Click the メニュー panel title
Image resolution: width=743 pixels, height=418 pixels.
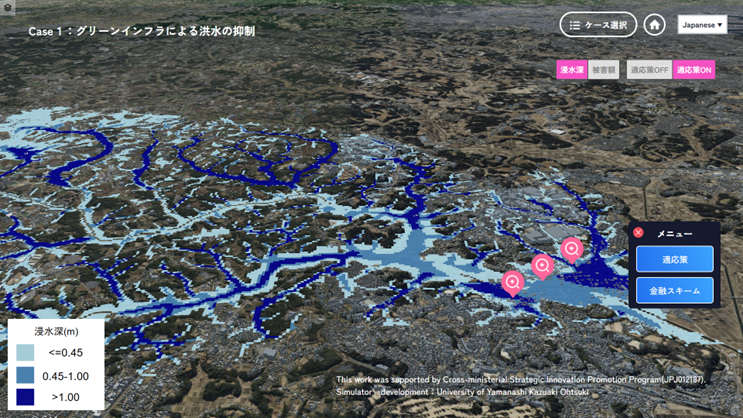(x=675, y=233)
